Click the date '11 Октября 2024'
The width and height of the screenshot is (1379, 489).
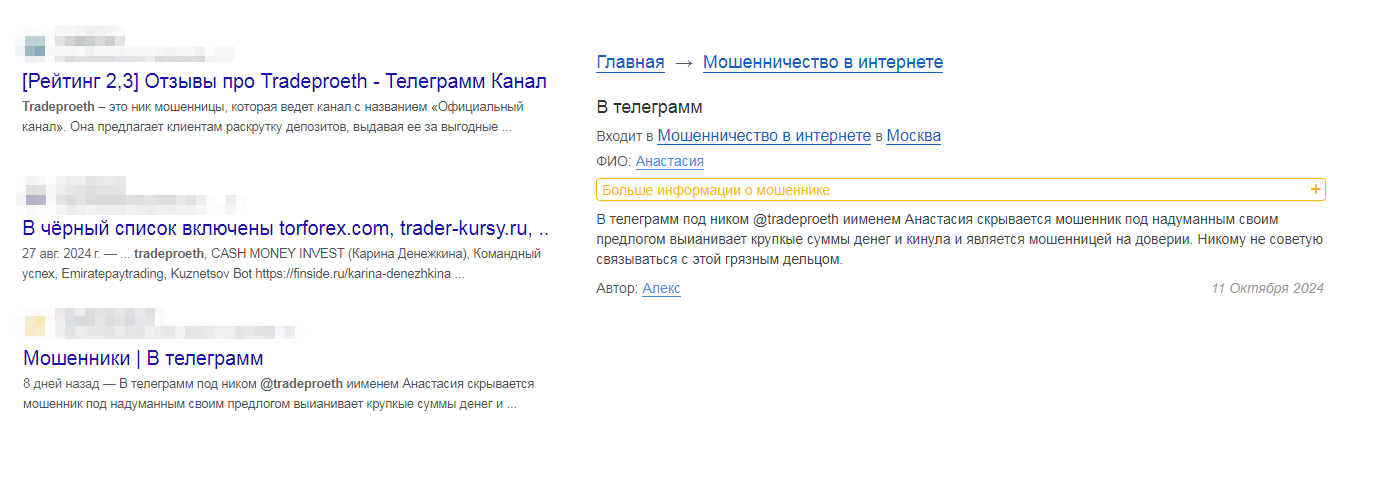1267,288
